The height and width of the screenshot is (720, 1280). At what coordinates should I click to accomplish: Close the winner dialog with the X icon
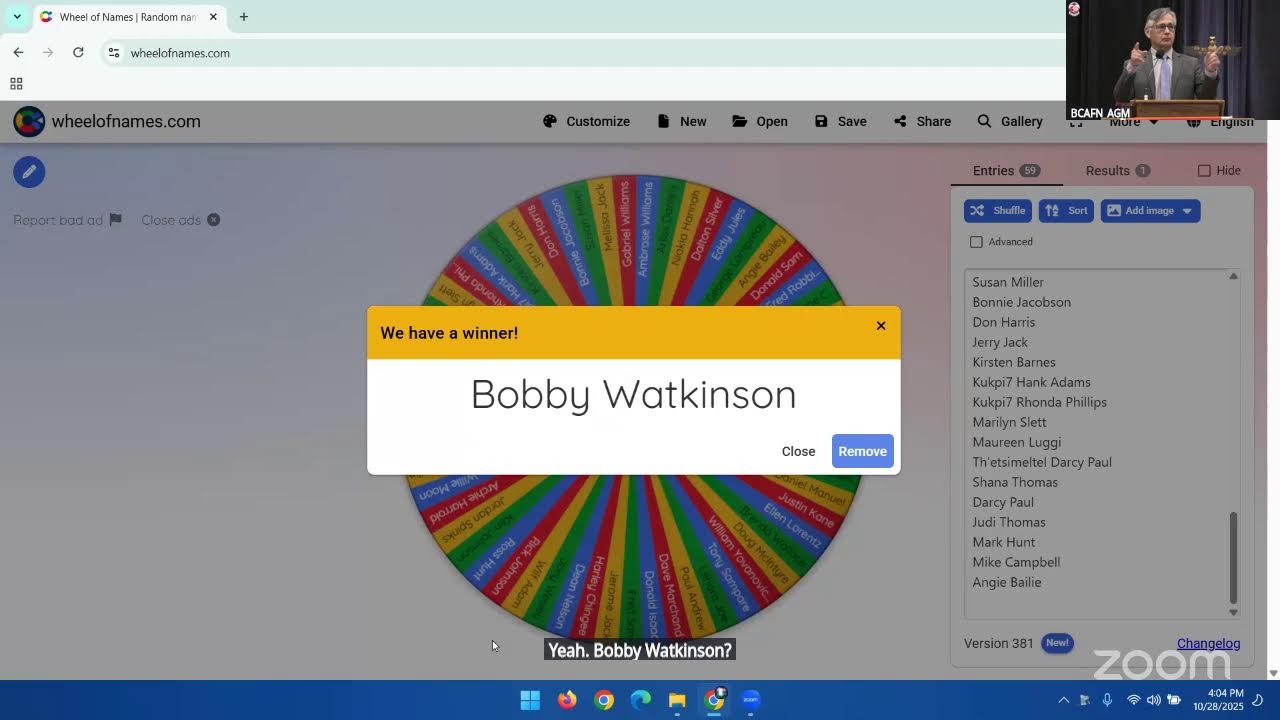881,326
